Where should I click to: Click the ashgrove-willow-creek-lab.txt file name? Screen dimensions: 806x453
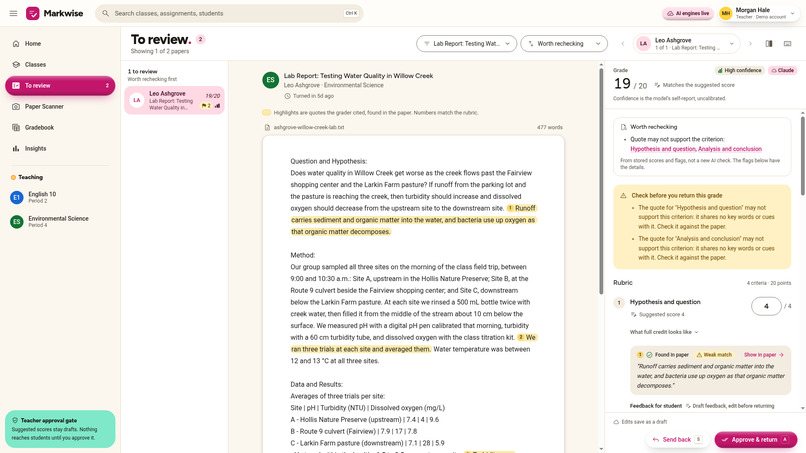pyautogui.click(x=308, y=128)
